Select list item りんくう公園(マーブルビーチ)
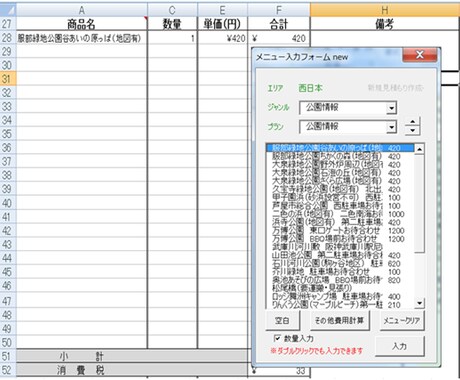 tap(340, 304)
